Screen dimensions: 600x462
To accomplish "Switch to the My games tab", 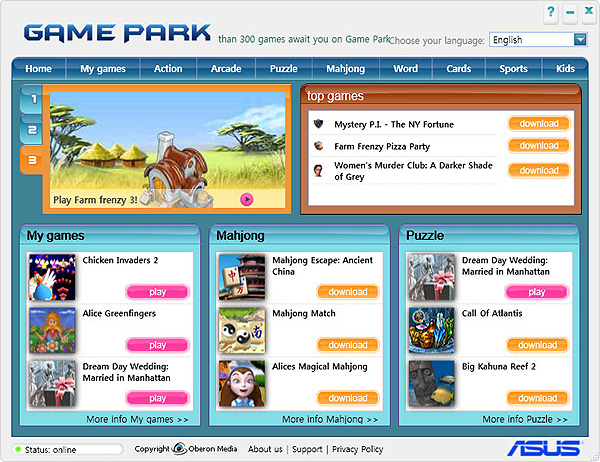I will (x=103, y=69).
